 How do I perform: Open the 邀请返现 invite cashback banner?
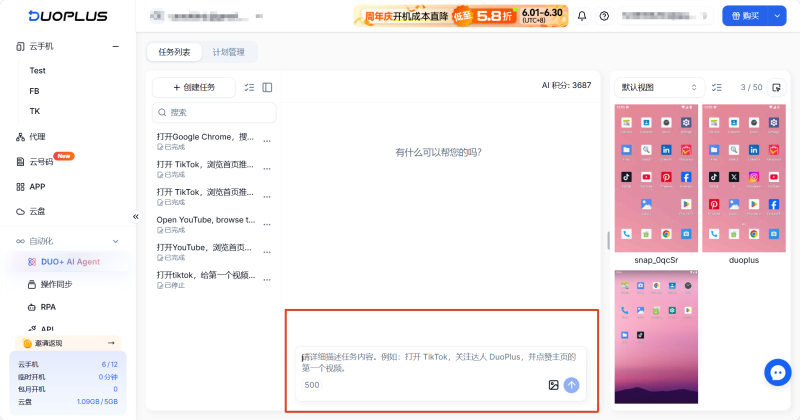pos(67,343)
